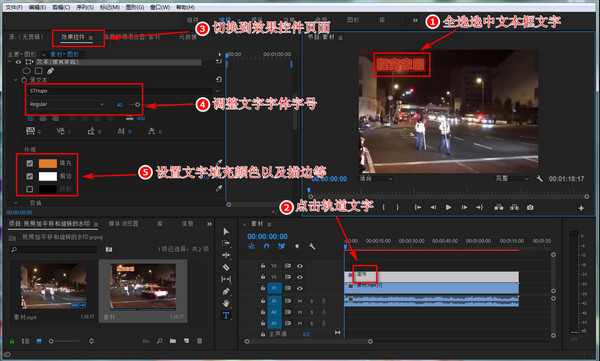
Task: Show more workspaces with double chevron
Action: click(415, 20)
